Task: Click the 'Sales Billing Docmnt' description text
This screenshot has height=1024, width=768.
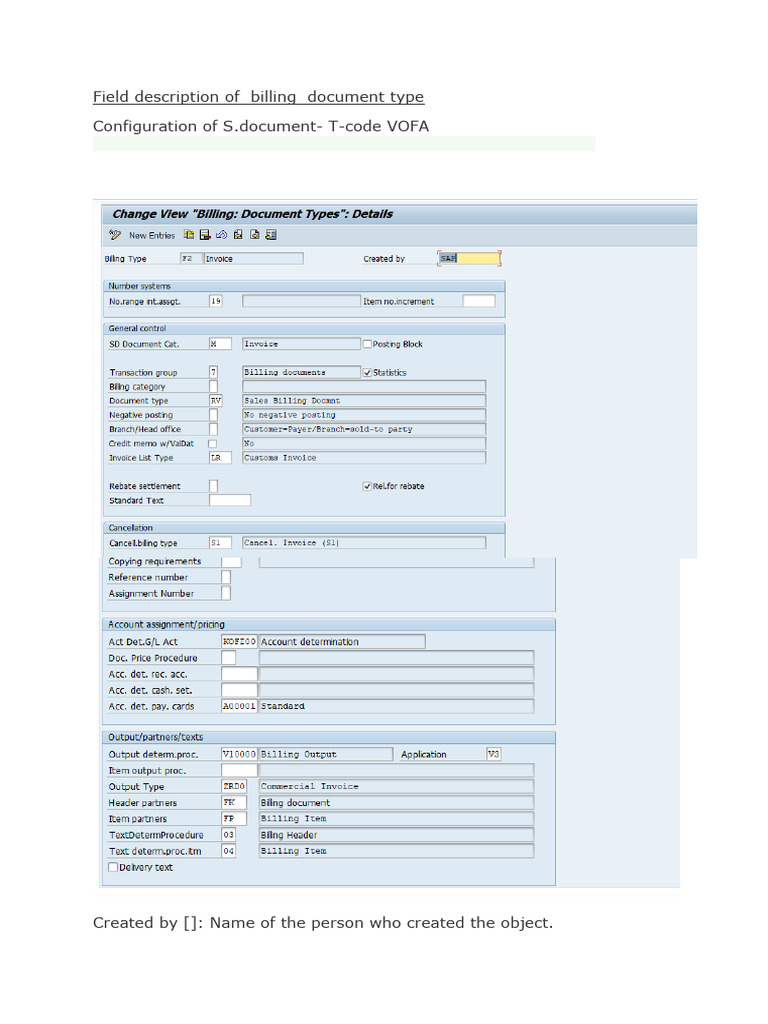Action: [292, 401]
